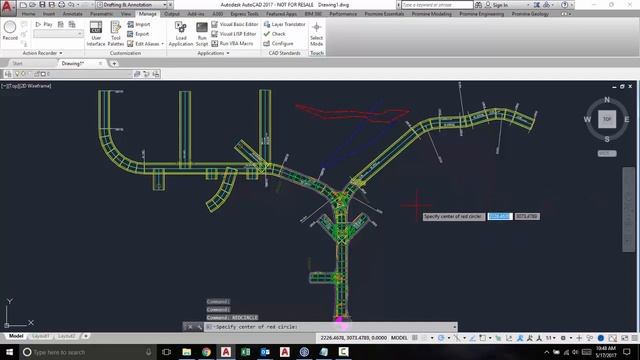The width and height of the screenshot is (640, 360).
Task: Switch to the Annotate ribbon tab
Action: pyautogui.click(x=73, y=14)
